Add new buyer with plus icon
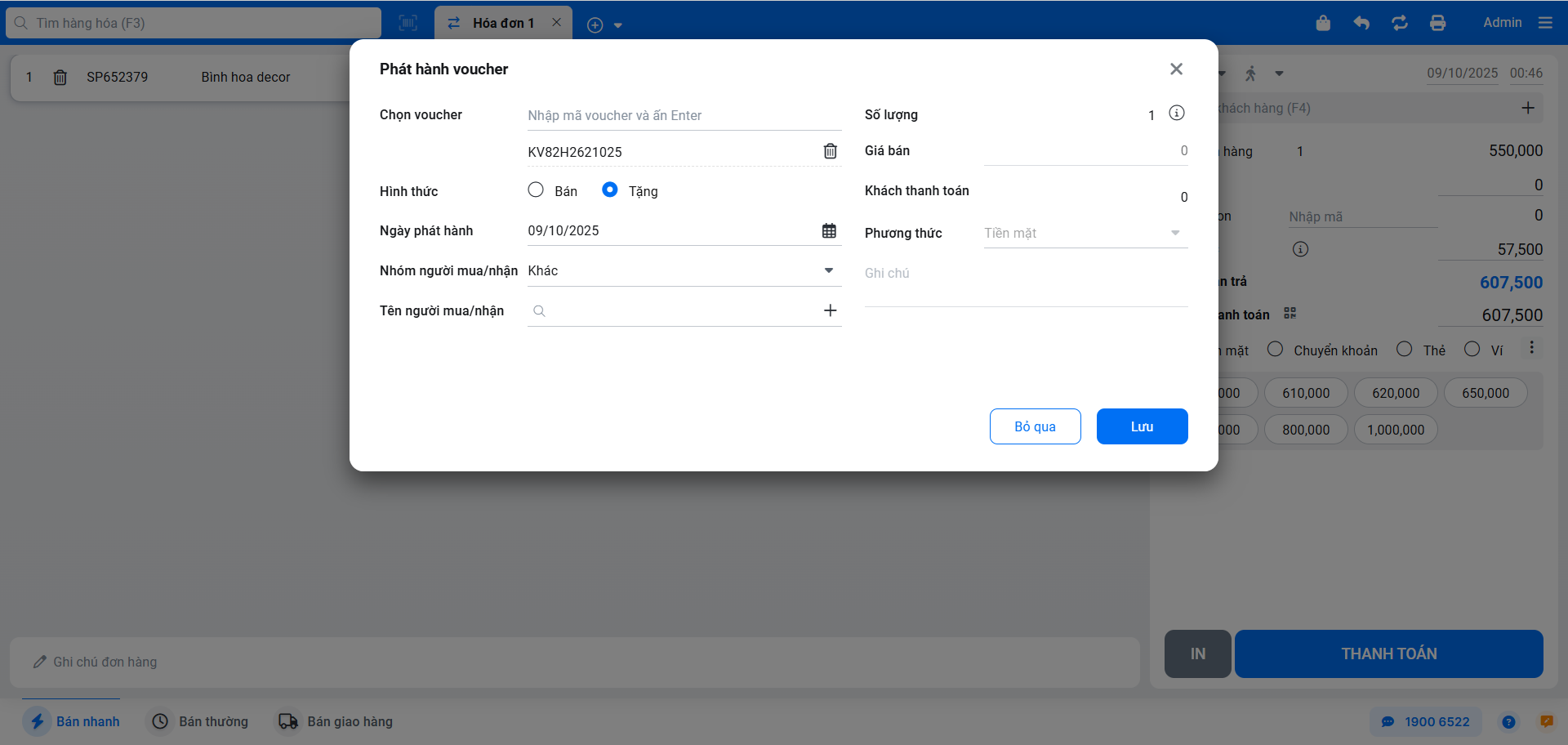 click(830, 310)
